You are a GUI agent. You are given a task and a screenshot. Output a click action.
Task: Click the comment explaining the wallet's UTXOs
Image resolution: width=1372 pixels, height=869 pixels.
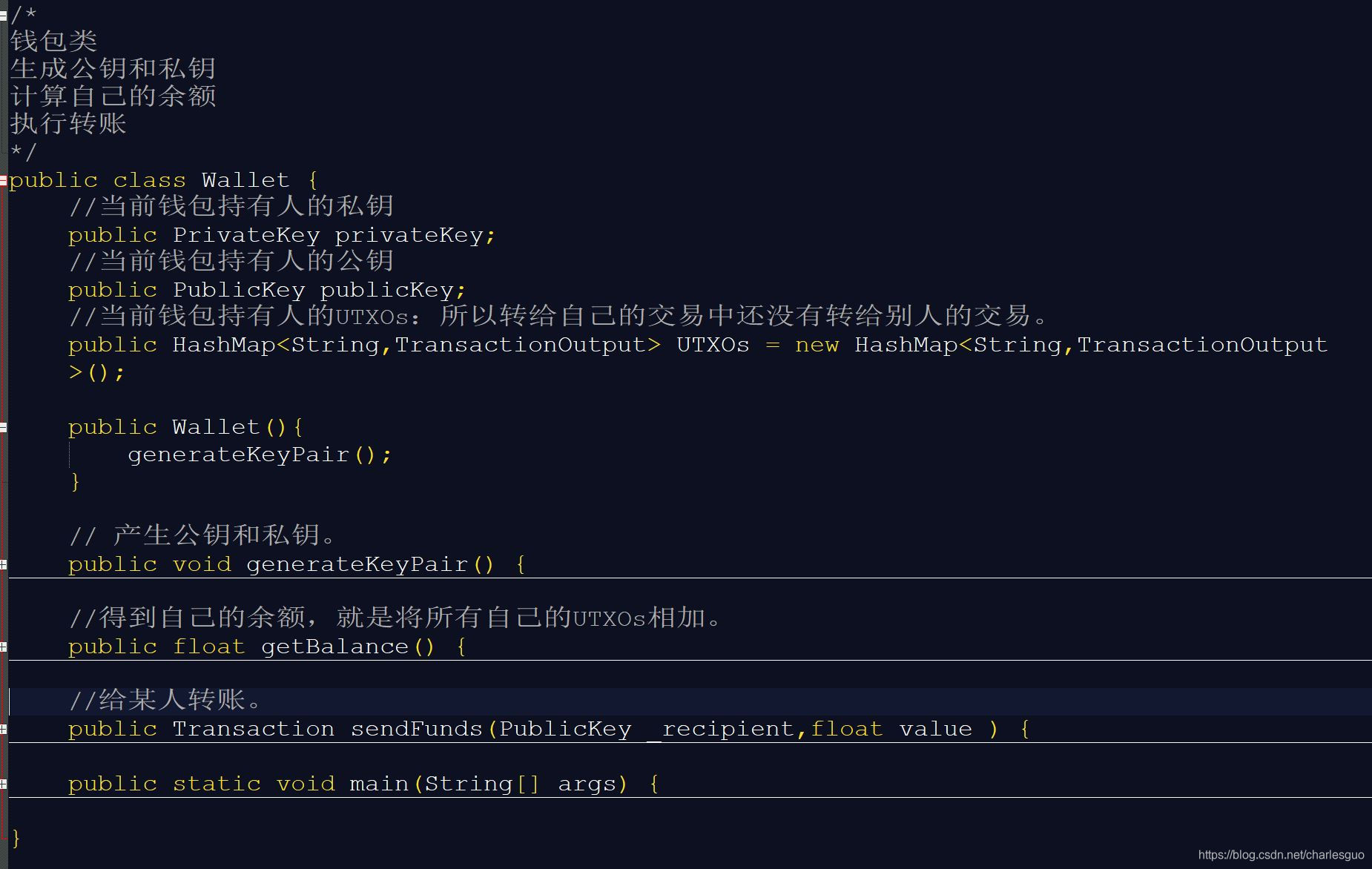click(x=558, y=316)
